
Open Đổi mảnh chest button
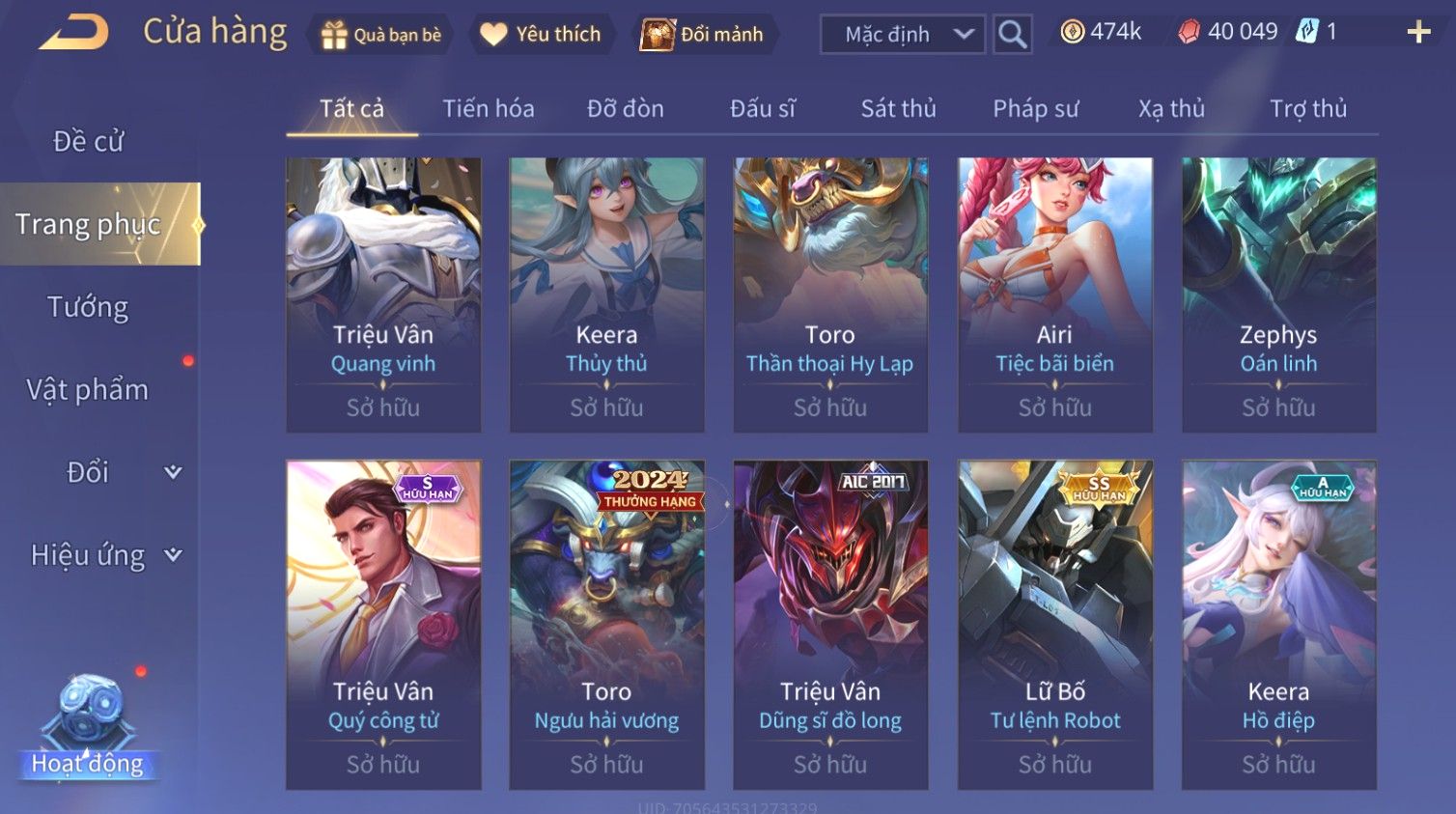click(702, 35)
